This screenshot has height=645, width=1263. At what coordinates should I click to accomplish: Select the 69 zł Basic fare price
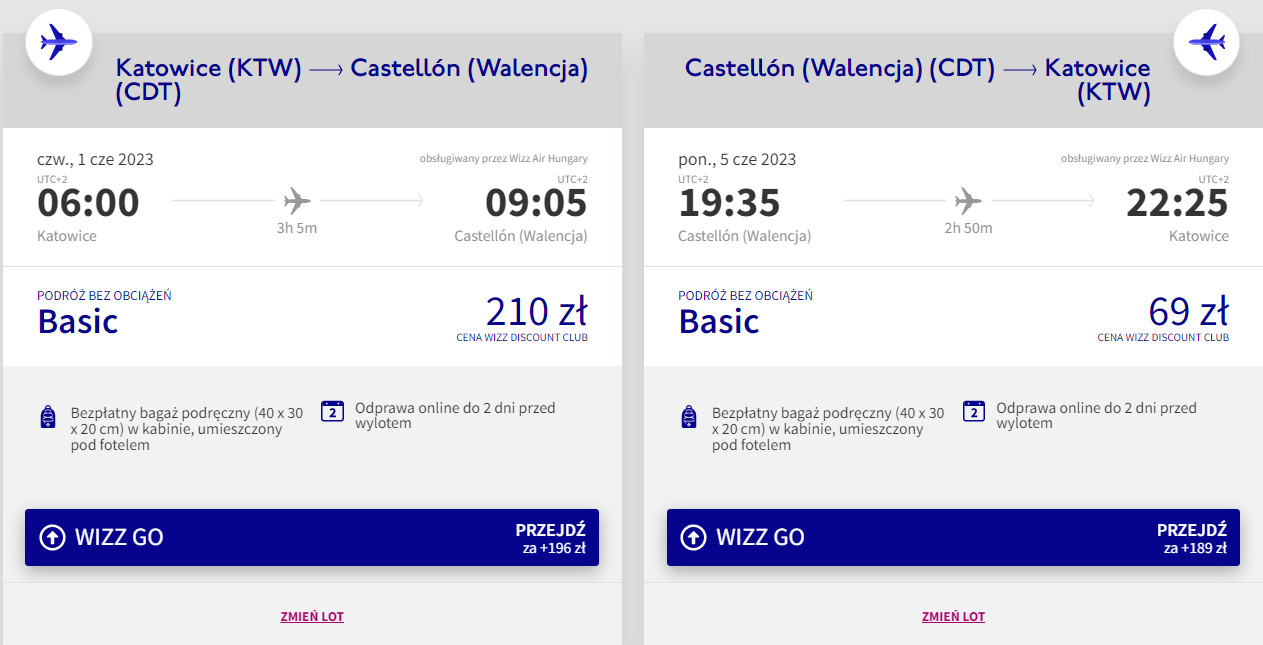point(1187,313)
